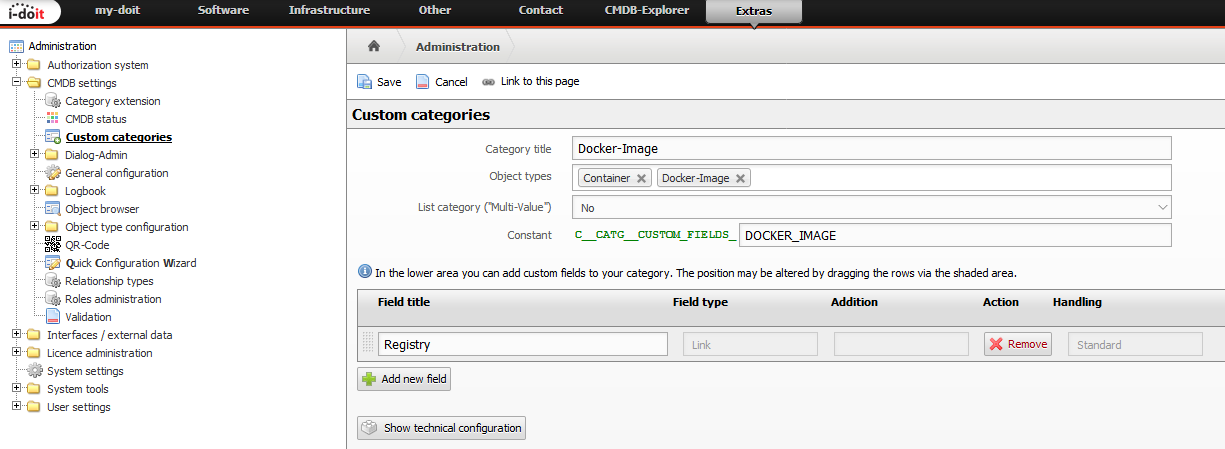Expand the Dialog-Admin node
Viewport: 1225px width, 449px height.
click(35, 154)
